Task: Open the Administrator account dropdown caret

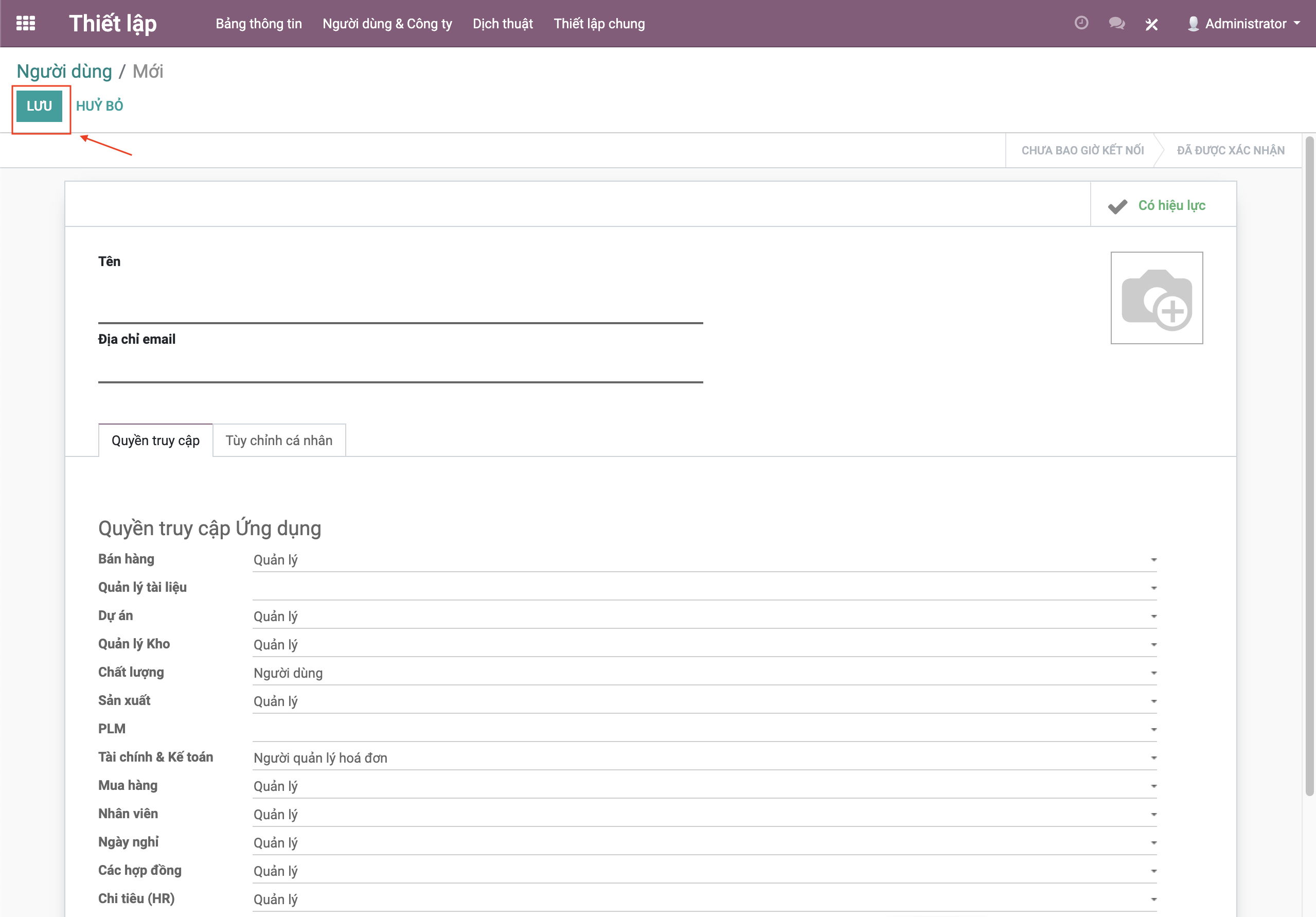Action: tap(1297, 24)
